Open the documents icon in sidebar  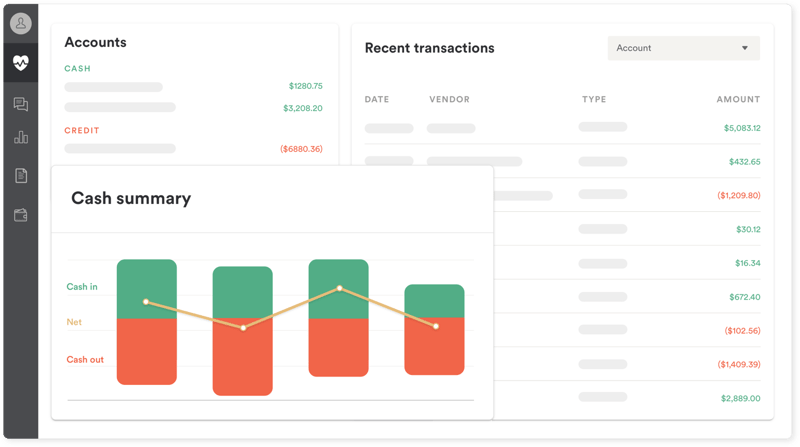20,176
